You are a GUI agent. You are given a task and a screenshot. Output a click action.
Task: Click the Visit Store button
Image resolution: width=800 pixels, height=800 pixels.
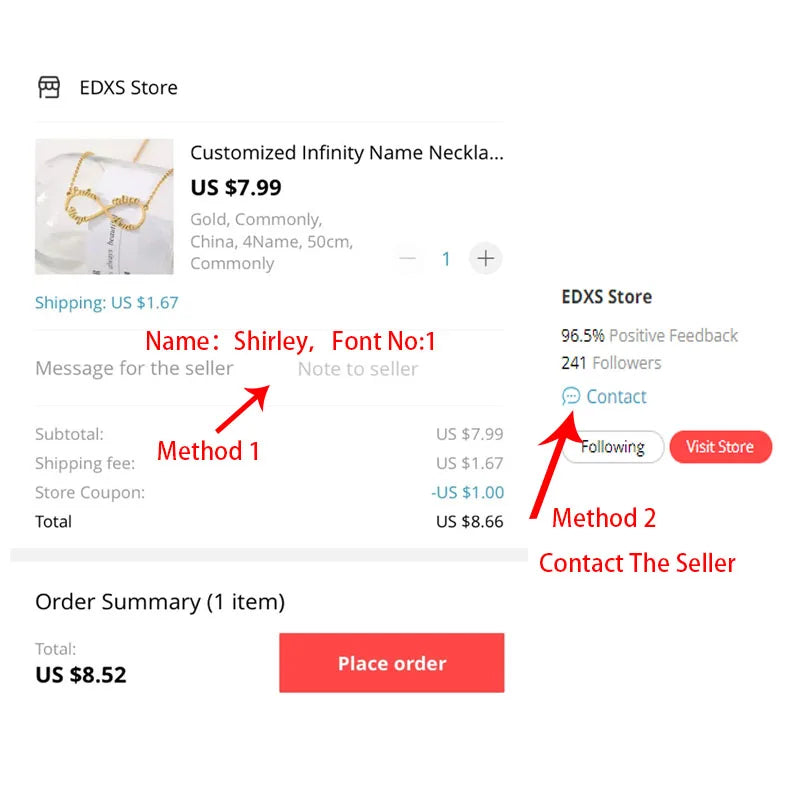coord(720,447)
